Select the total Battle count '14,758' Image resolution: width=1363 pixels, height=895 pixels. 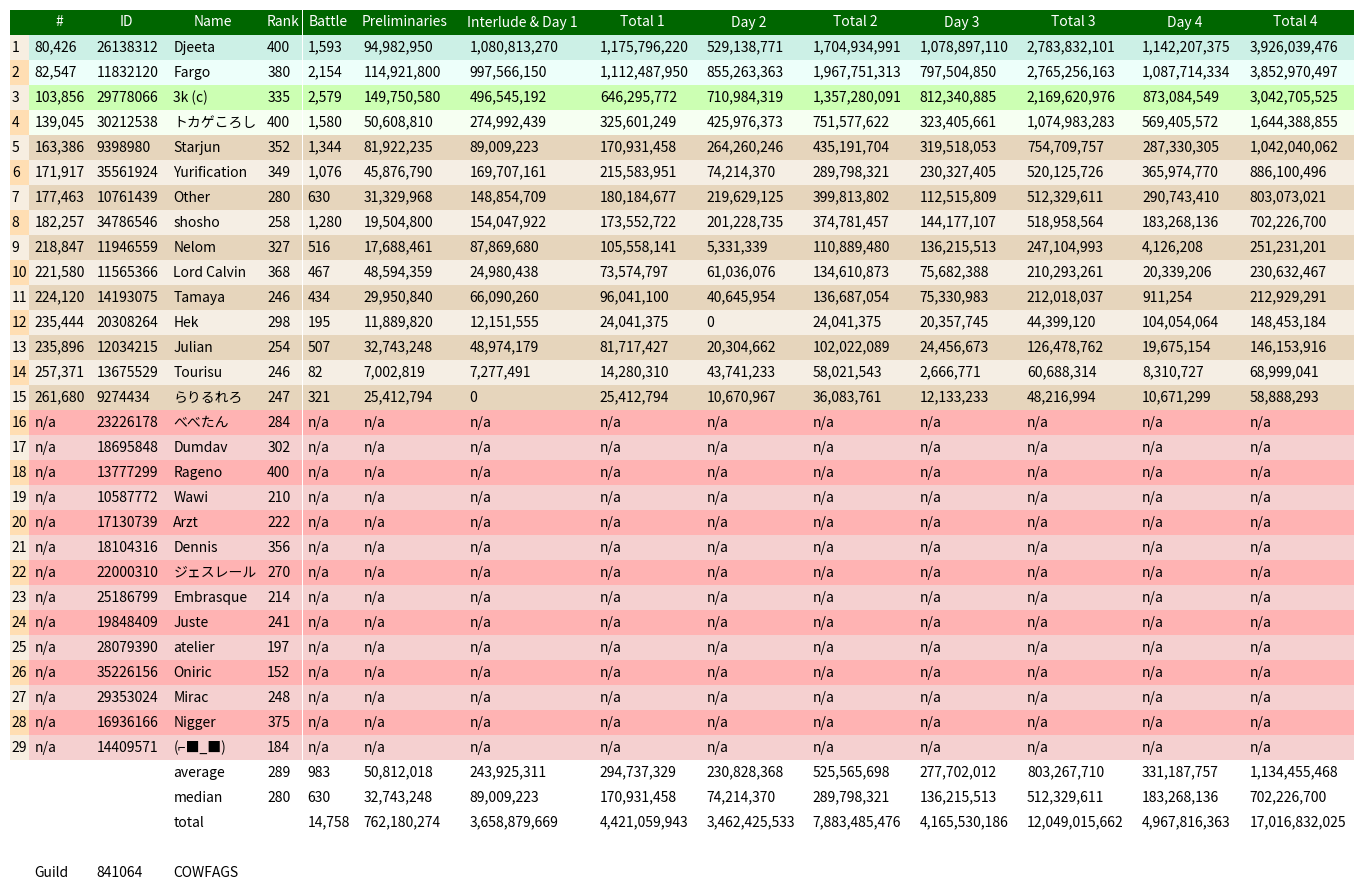[x=328, y=822]
